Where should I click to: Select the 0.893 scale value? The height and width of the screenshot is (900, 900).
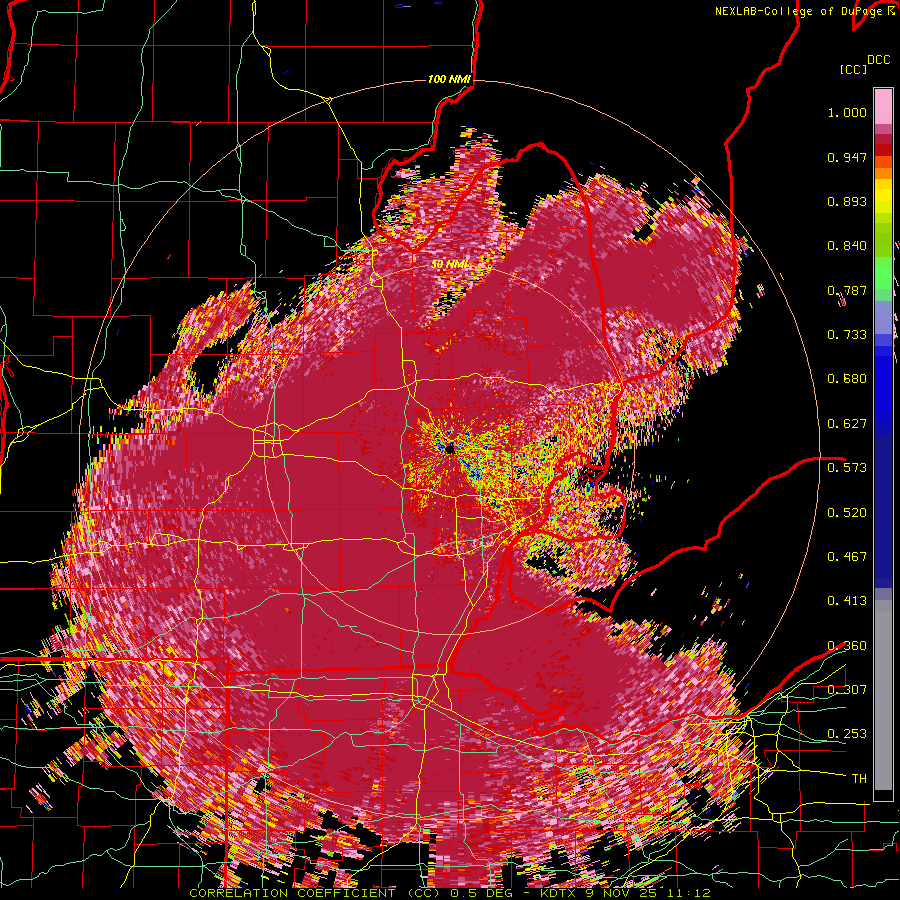tap(847, 201)
